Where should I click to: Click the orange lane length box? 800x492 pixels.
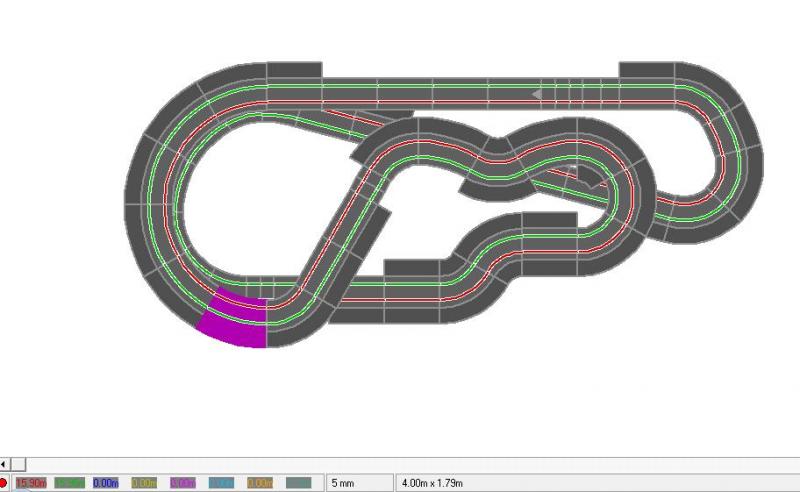point(261,483)
